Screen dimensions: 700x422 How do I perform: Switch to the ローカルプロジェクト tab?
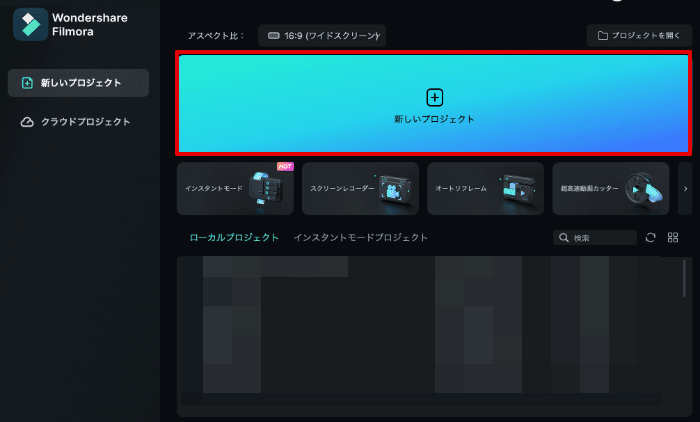coord(234,238)
